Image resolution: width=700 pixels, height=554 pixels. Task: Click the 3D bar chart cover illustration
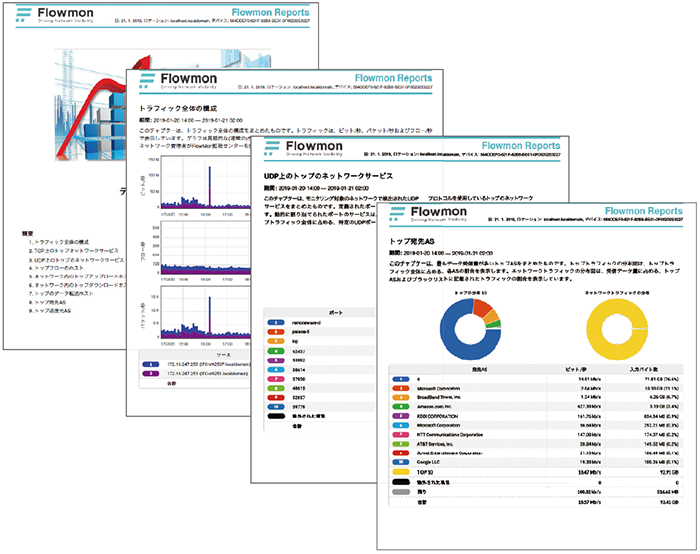pos(163,105)
